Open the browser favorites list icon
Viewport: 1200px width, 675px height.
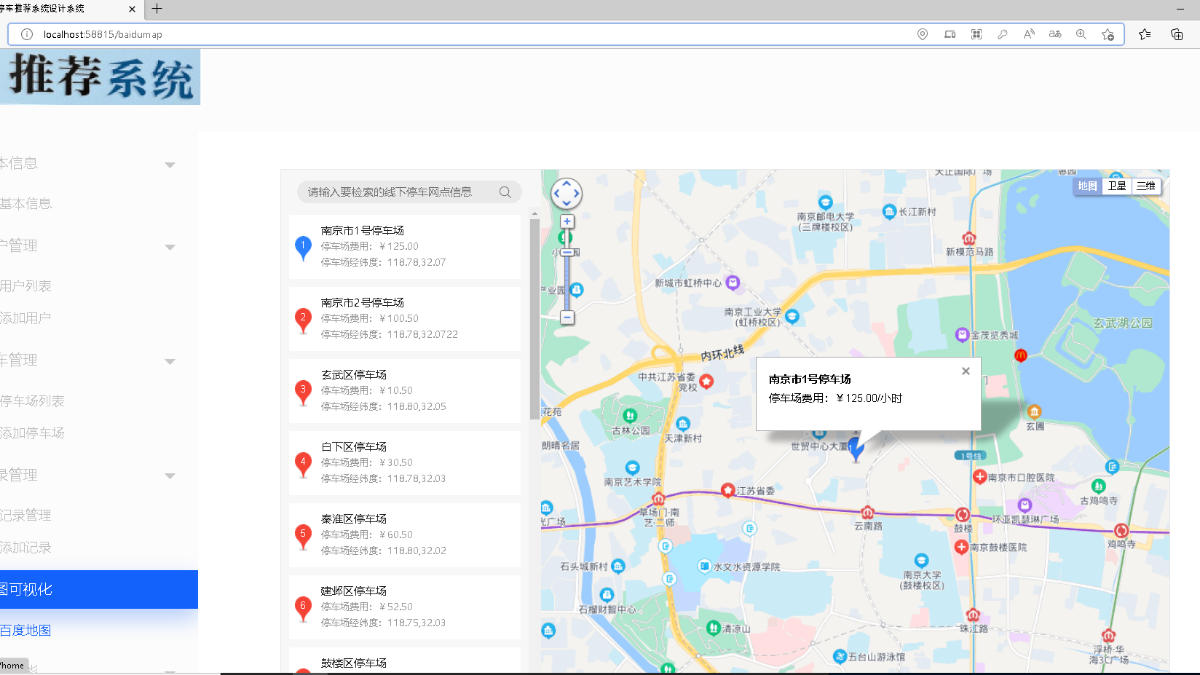pos(1145,34)
